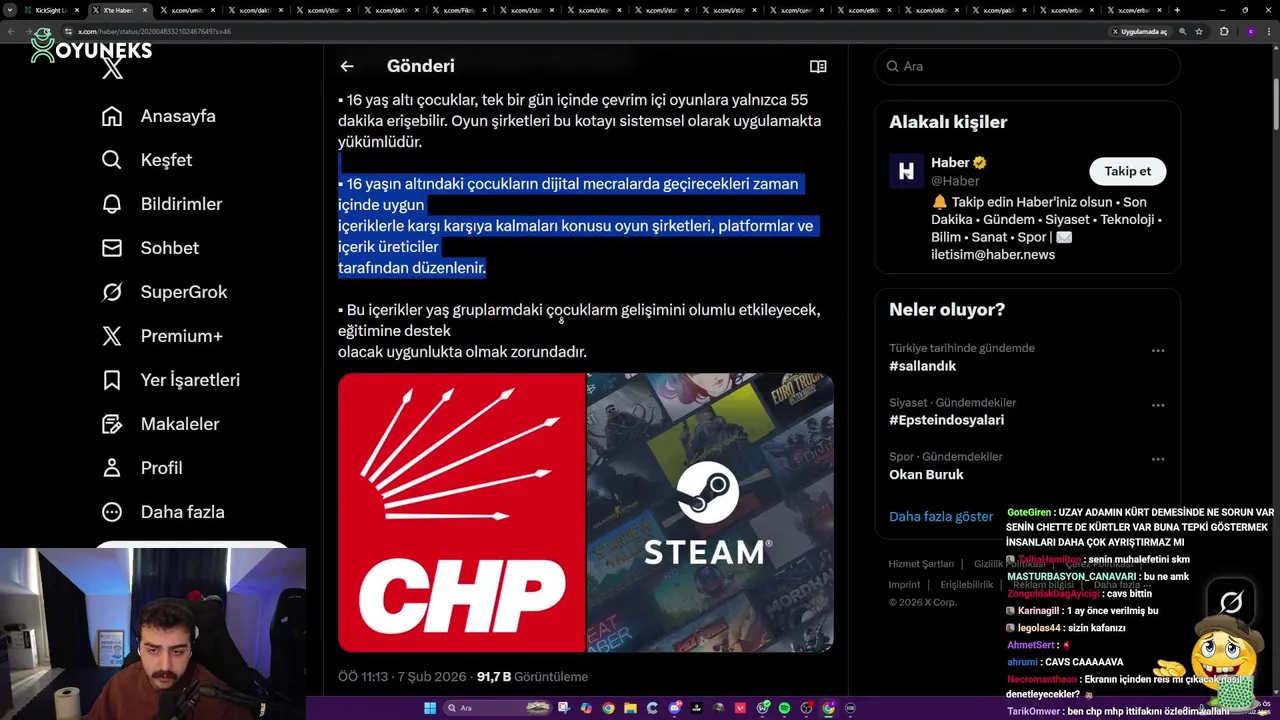This screenshot has height=720, width=1280.
Task: Open the browser extensions puzzle icon
Action: tap(1224, 31)
